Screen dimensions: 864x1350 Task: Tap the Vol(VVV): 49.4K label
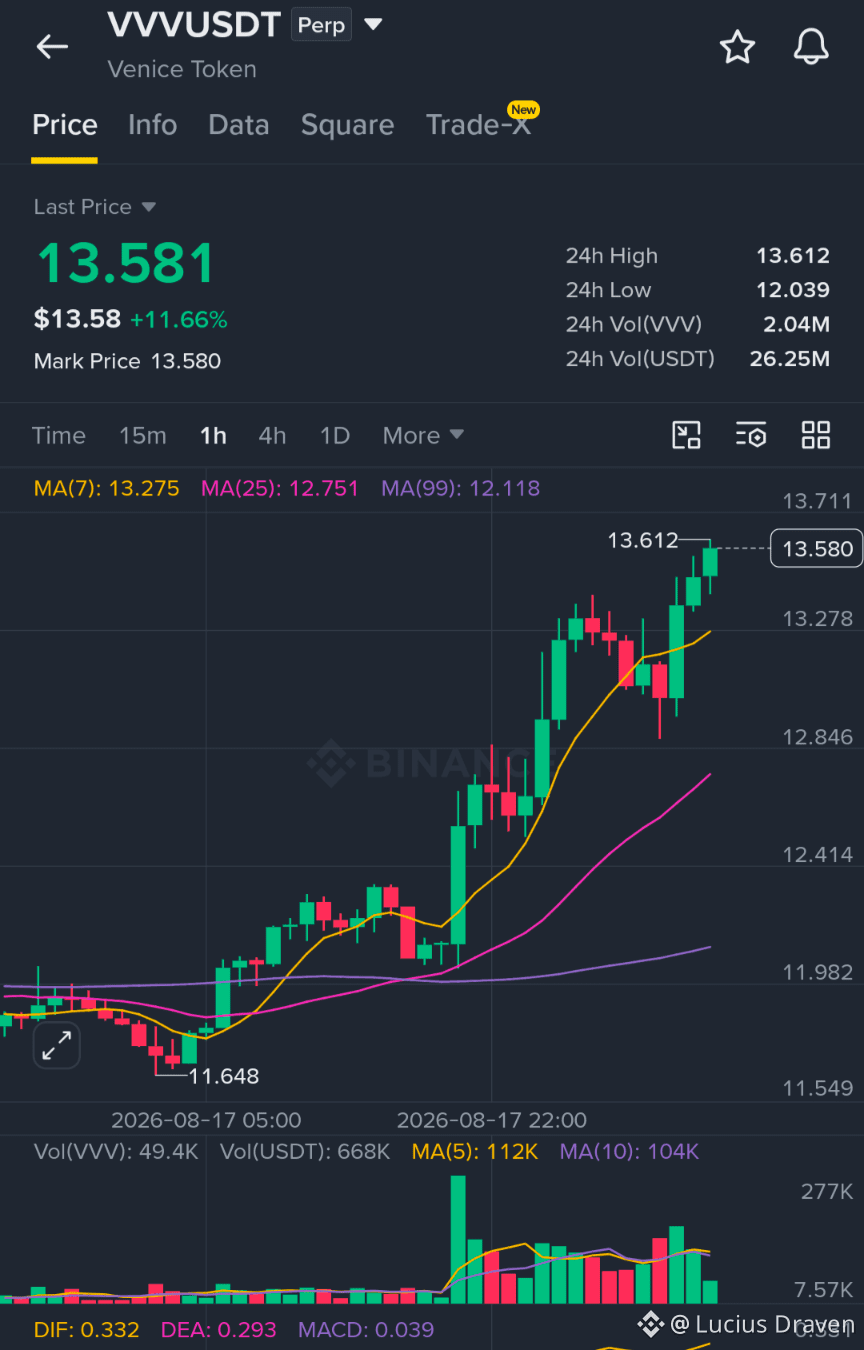(x=116, y=1152)
